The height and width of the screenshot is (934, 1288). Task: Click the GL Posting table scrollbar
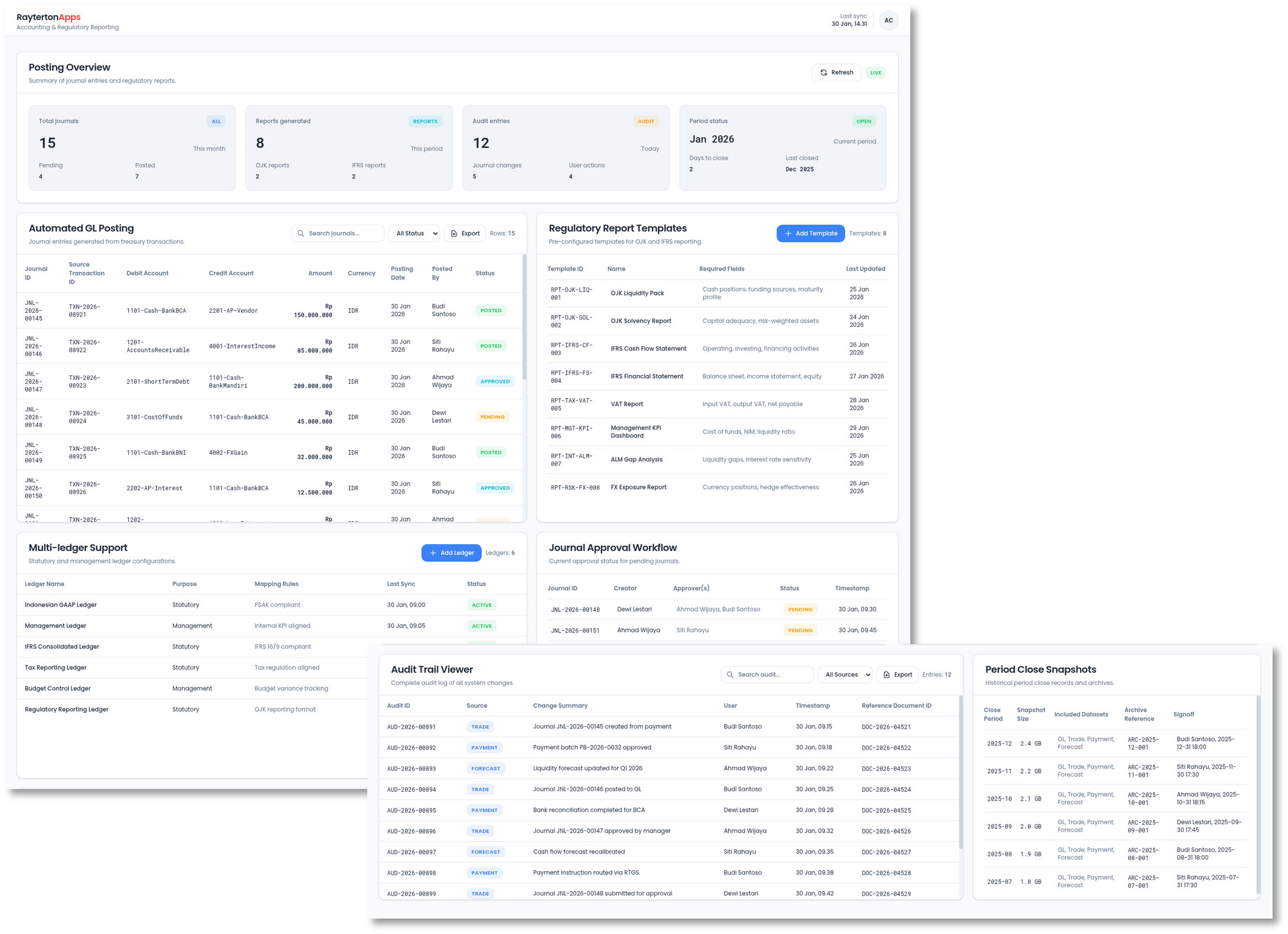(x=524, y=318)
